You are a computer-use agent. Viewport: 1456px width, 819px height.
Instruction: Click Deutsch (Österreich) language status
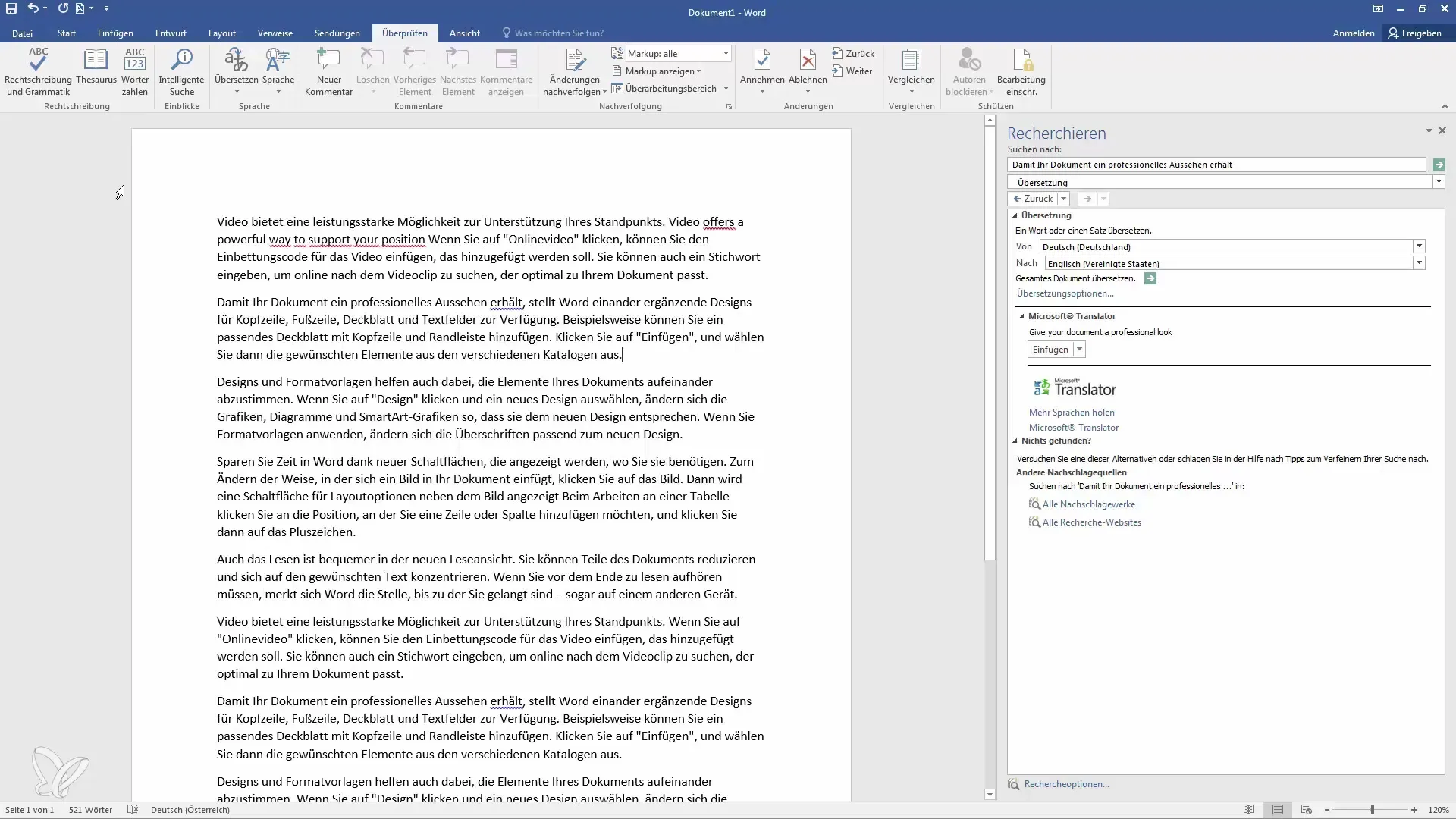(190, 810)
